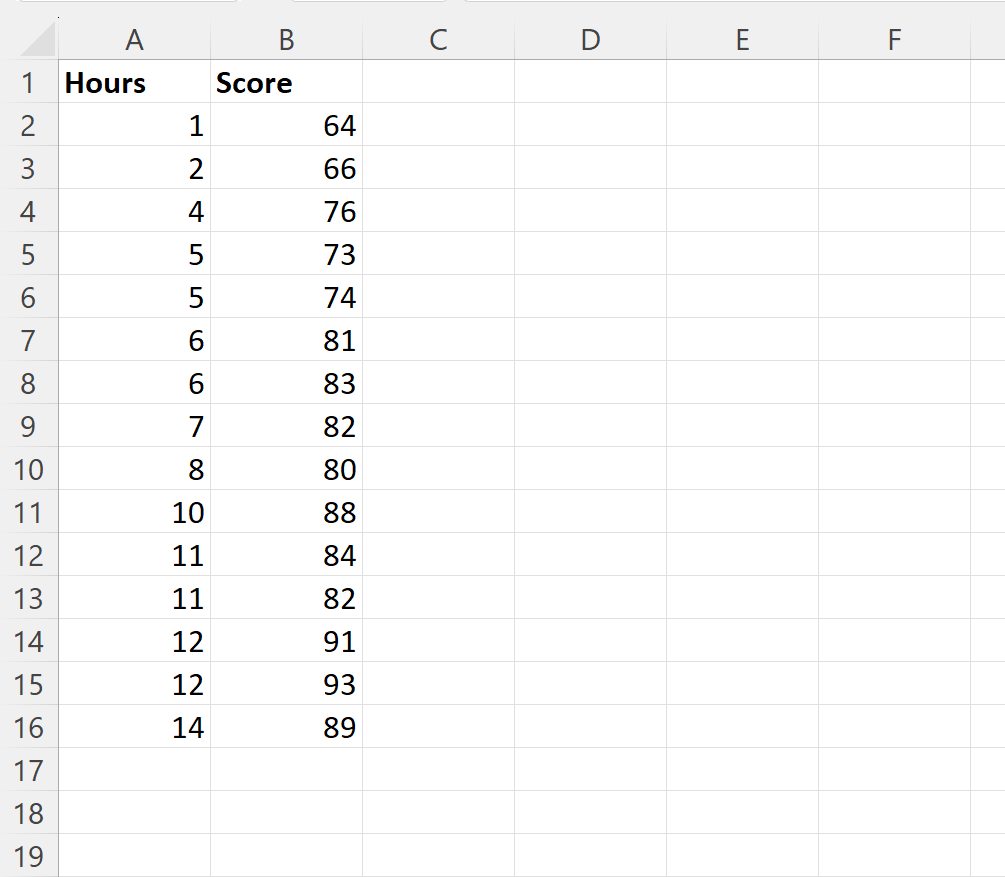Image resolution: width=1005 pixels, height=877 pixels.
Task: Select column A header
Action: pyautogui.click(x=135, y=40)
